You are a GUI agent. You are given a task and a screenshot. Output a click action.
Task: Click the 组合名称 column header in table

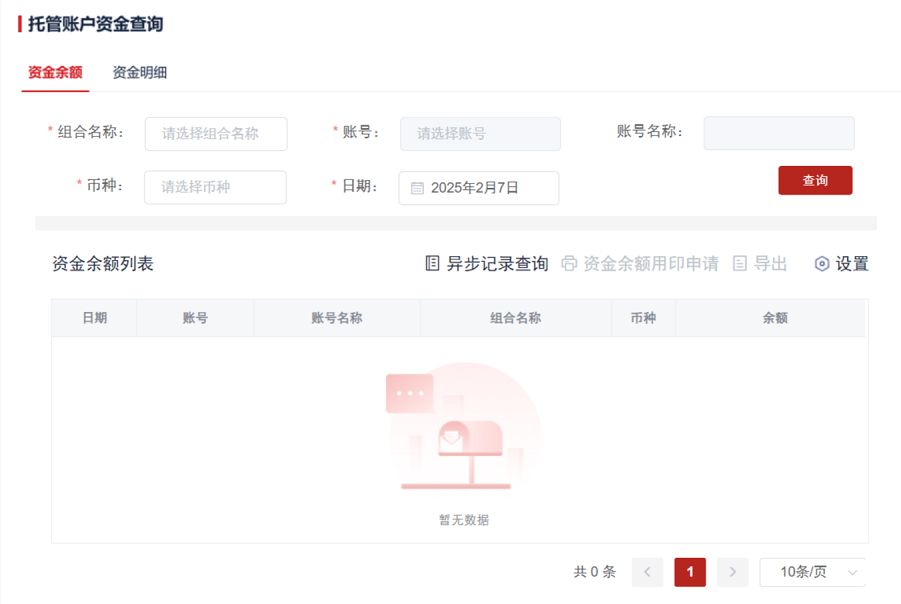coord(515,318)
